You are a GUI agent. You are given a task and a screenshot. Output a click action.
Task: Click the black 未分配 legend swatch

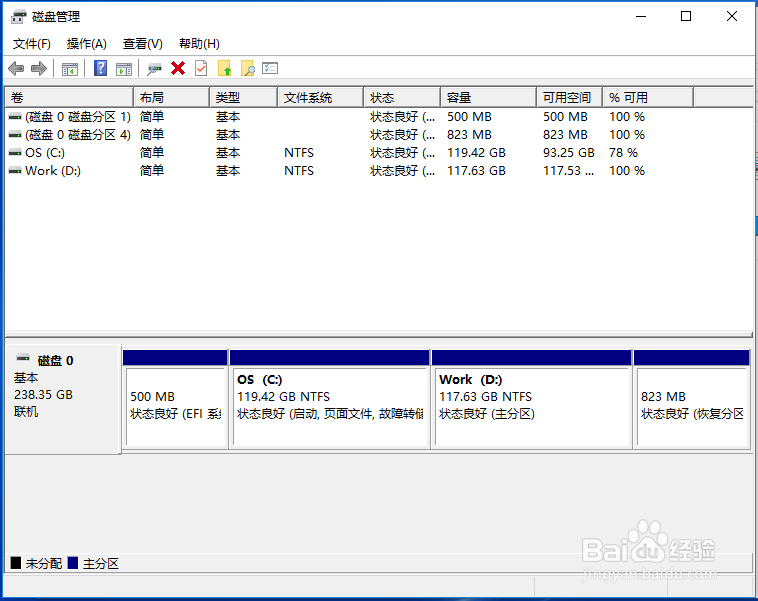point(16,563)
